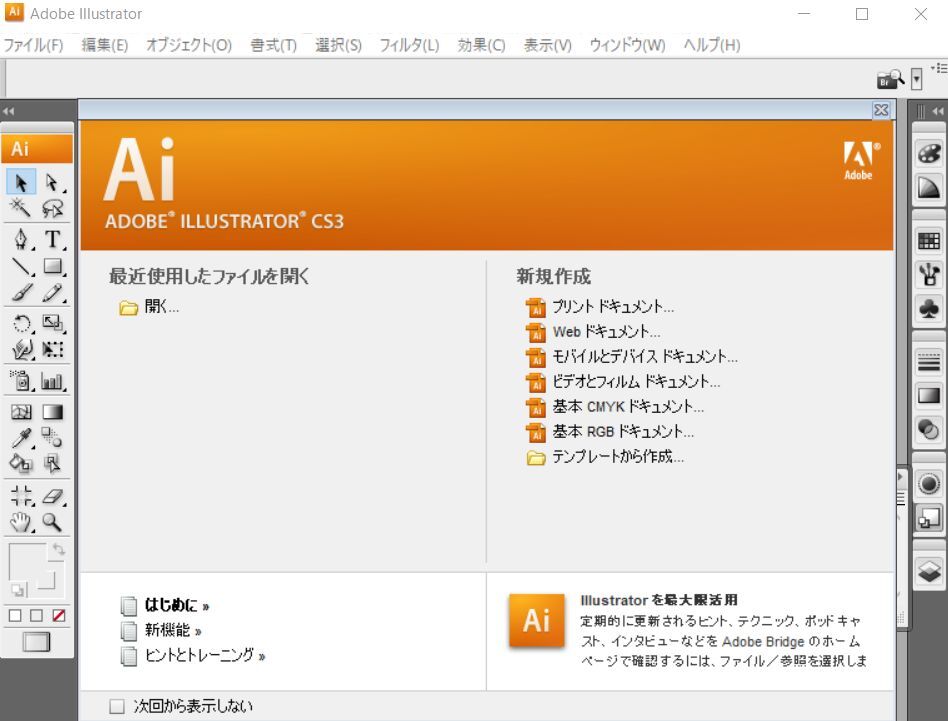Select the Paintbrush tool
This screenshot has width=948, height=721.
pyautogui.click(x=21, y=293)
